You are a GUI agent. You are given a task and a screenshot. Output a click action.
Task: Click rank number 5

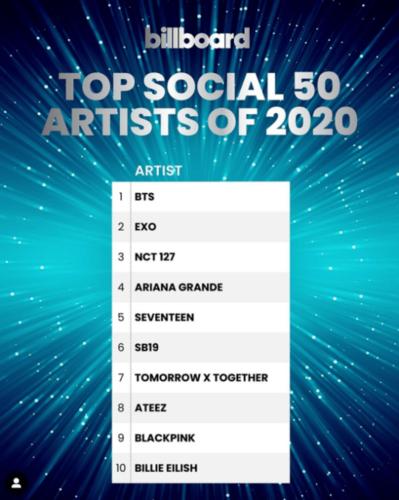[x=121, y=317]
